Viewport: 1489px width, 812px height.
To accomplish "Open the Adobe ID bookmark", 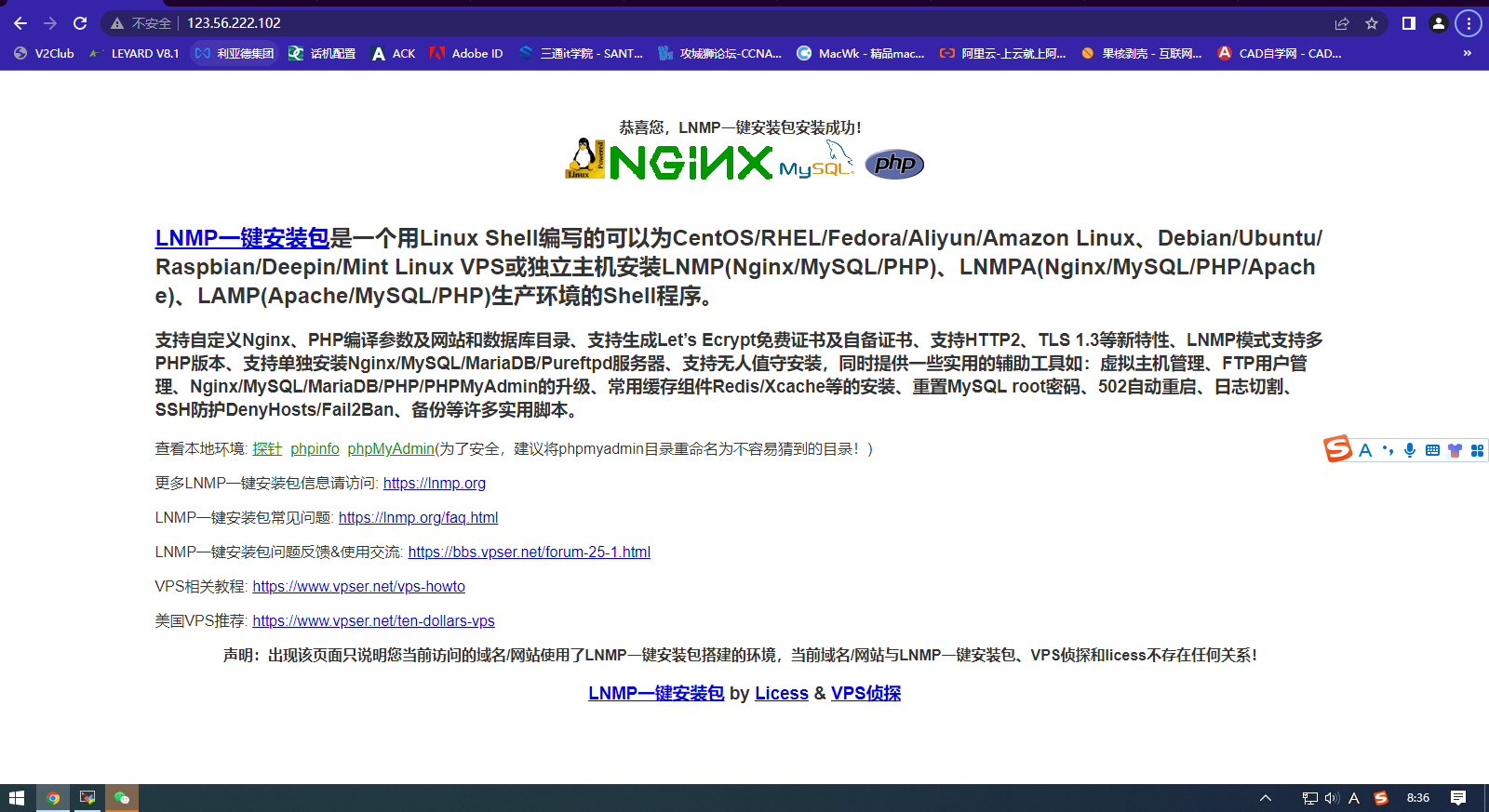I will [x=466, y=53].
